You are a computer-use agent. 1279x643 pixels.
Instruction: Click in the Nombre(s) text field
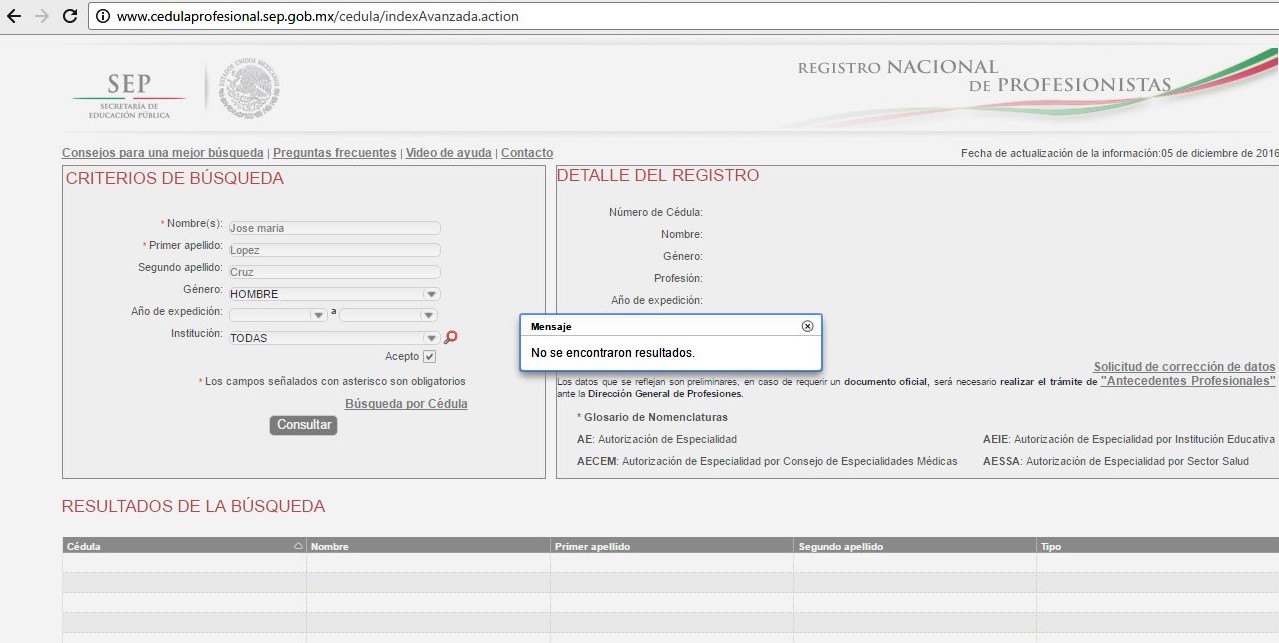click(x=334, y=228)
